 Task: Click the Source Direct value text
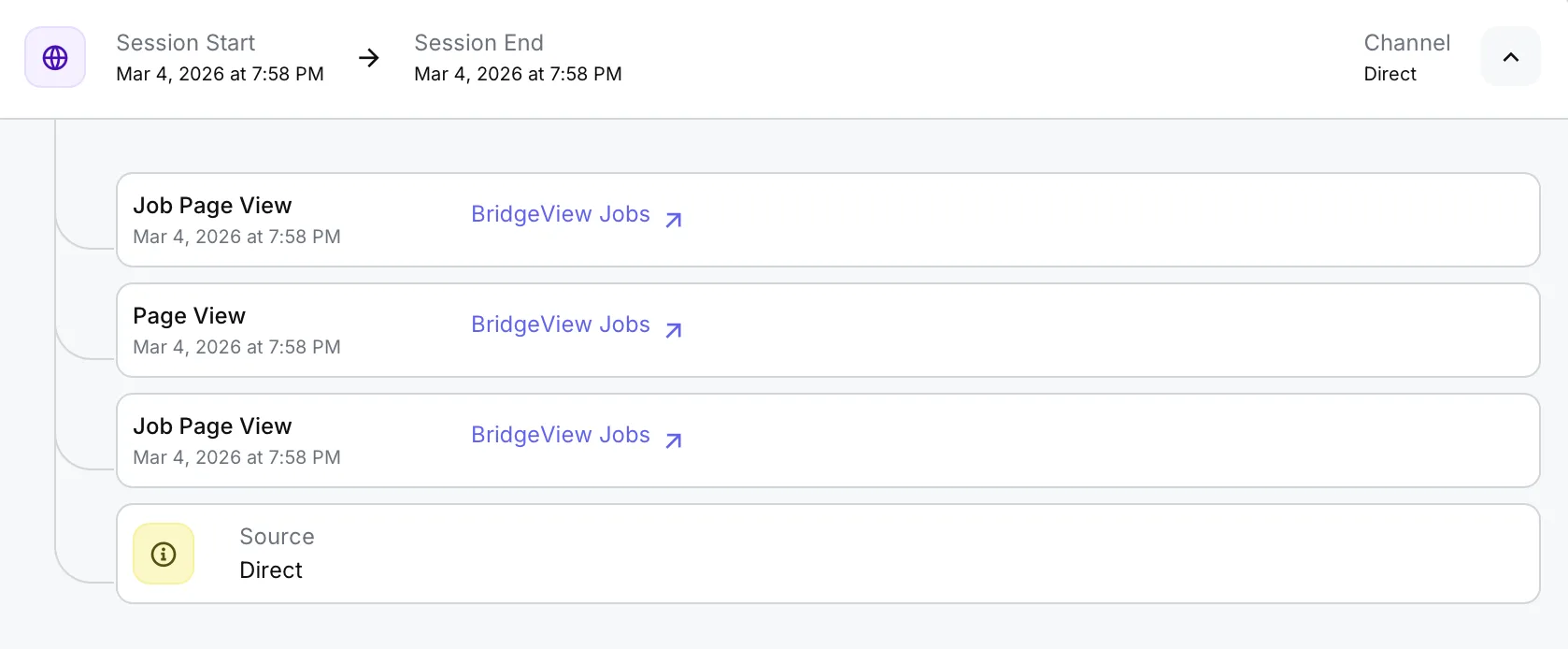[x=271, y=570]
